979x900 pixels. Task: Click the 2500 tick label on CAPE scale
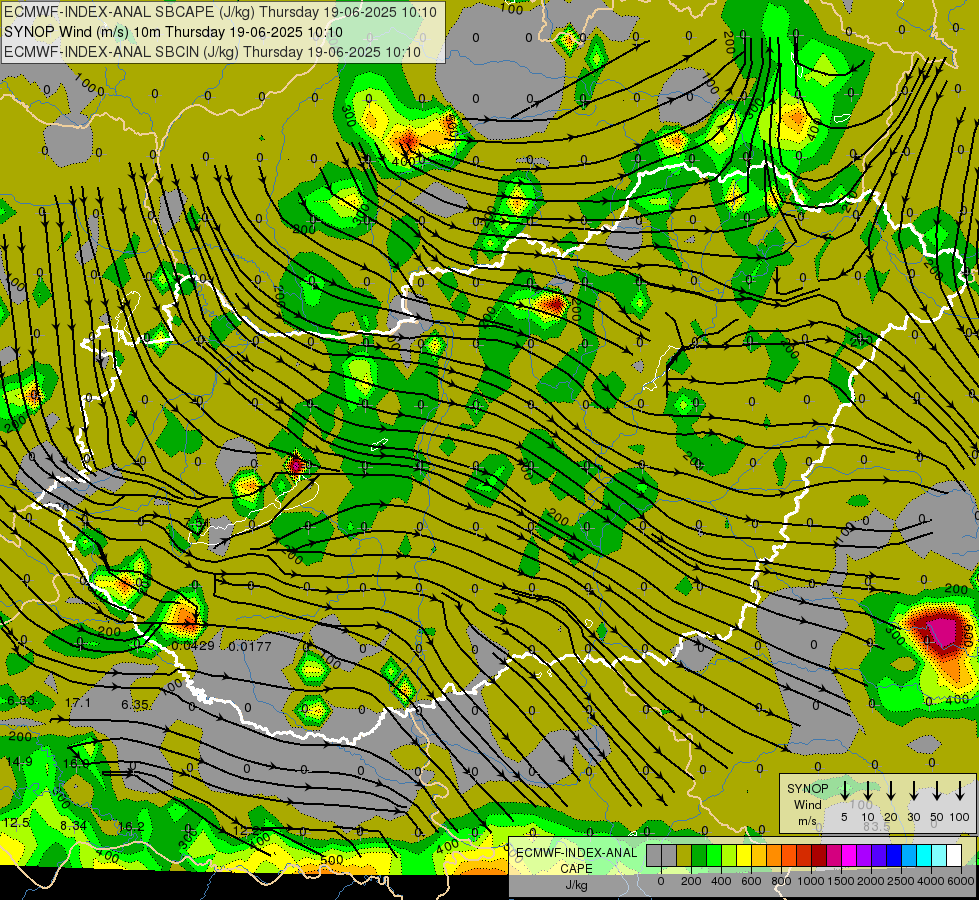pyautogui.click(x=901, y=881)
